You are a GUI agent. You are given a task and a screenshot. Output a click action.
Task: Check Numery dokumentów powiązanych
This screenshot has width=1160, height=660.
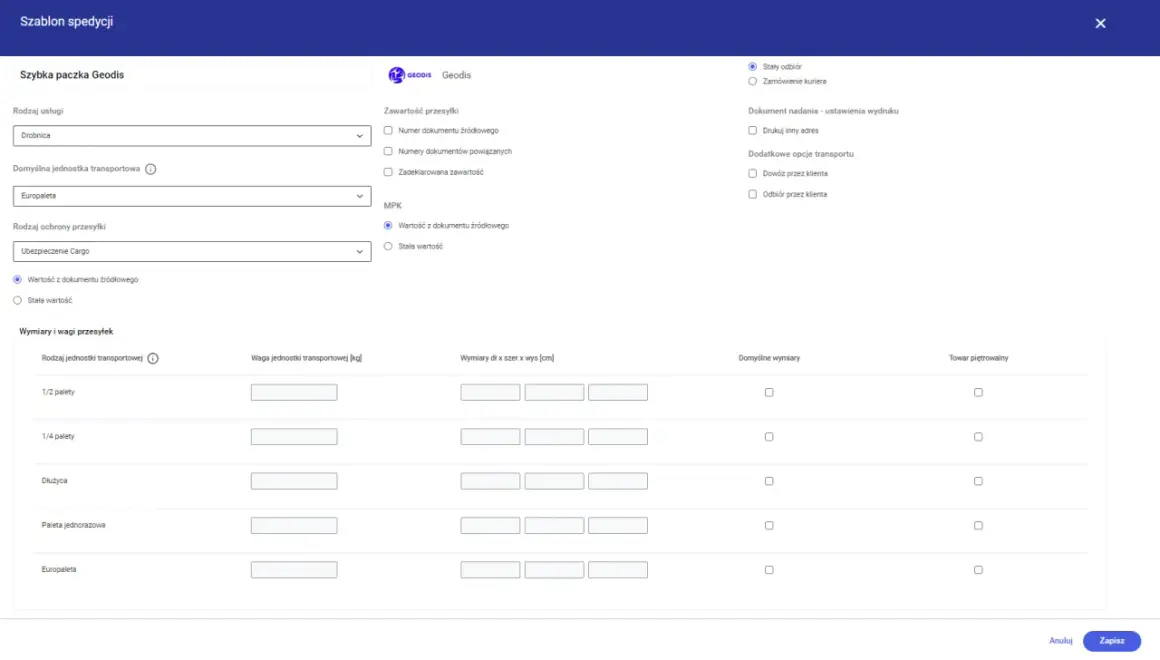(388, 151)
